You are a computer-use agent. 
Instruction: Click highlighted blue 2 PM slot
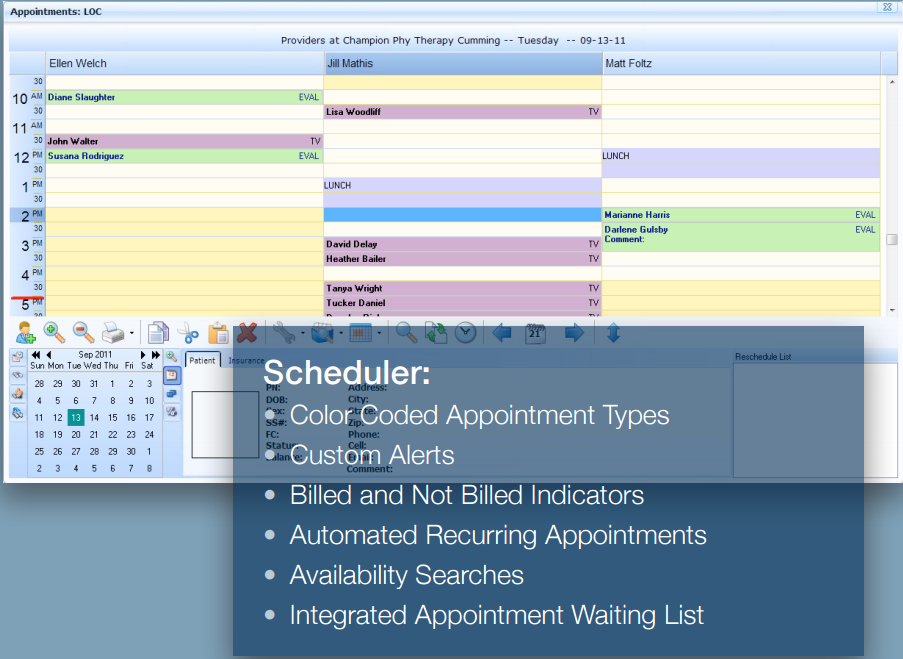(462, 215)
